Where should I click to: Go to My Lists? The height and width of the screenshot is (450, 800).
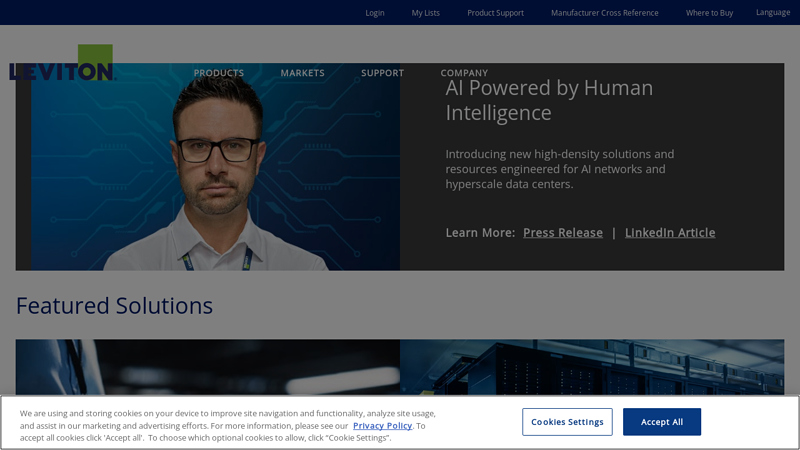[425, 13]
